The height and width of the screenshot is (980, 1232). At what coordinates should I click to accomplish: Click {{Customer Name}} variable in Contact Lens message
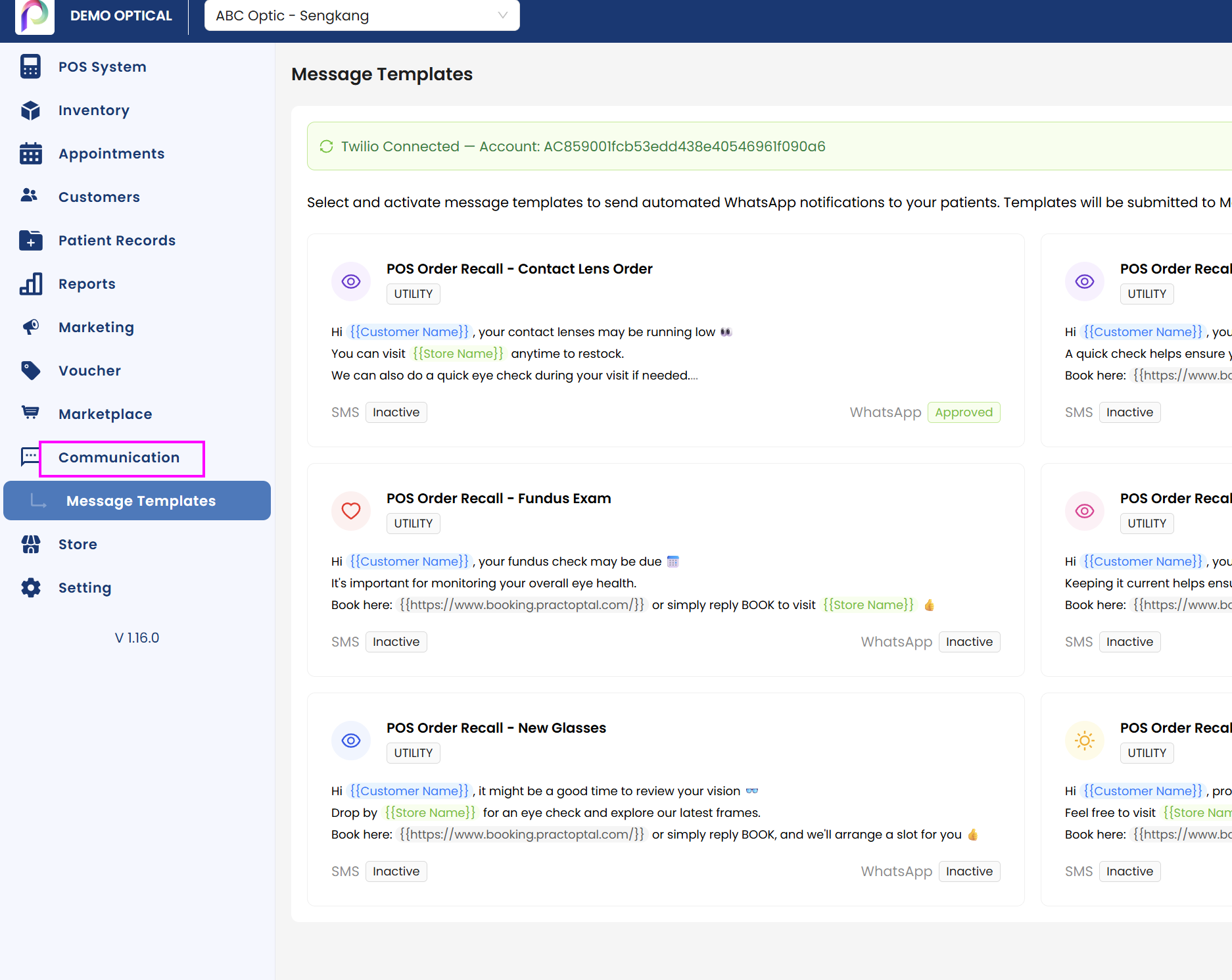410,332
